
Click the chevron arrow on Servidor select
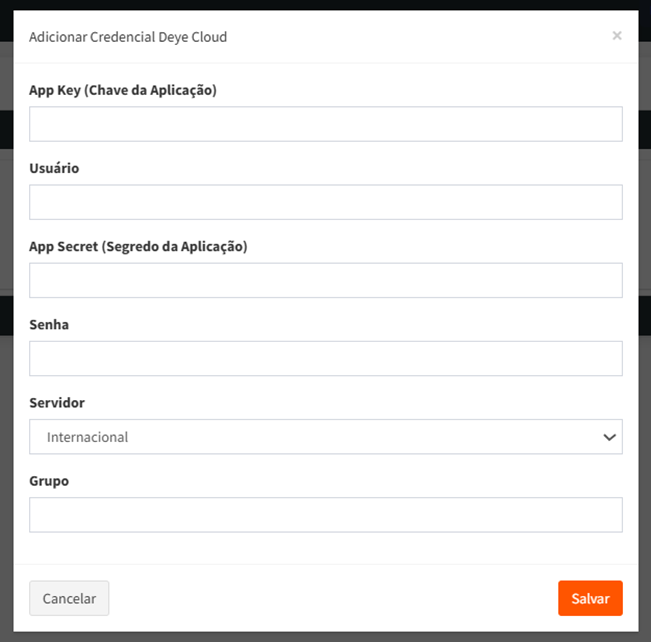[609, 437]
